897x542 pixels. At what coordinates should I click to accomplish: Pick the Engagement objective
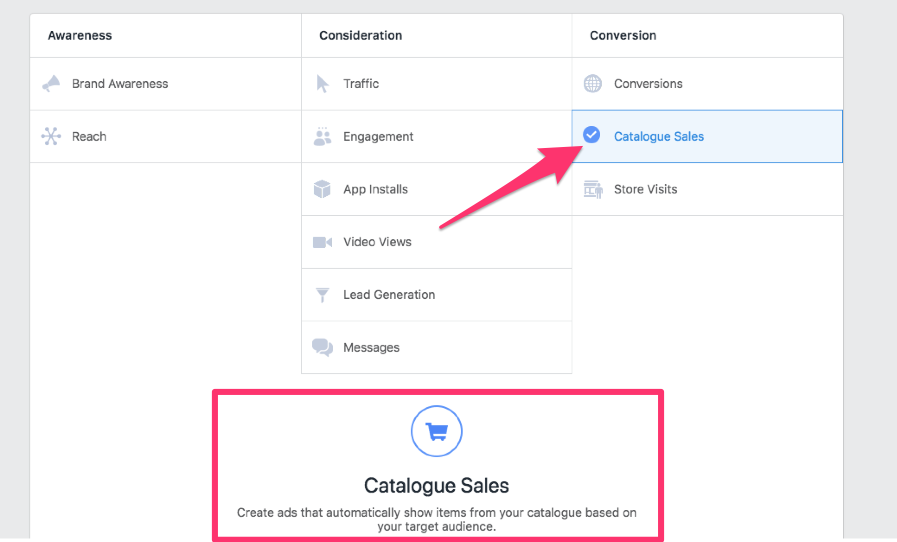tap(378, 137)
